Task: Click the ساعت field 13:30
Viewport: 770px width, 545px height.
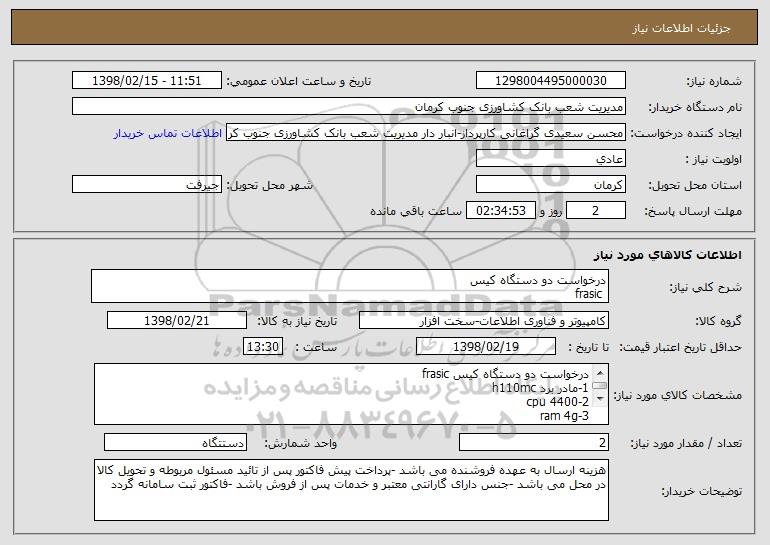Action: pos(263,347)
